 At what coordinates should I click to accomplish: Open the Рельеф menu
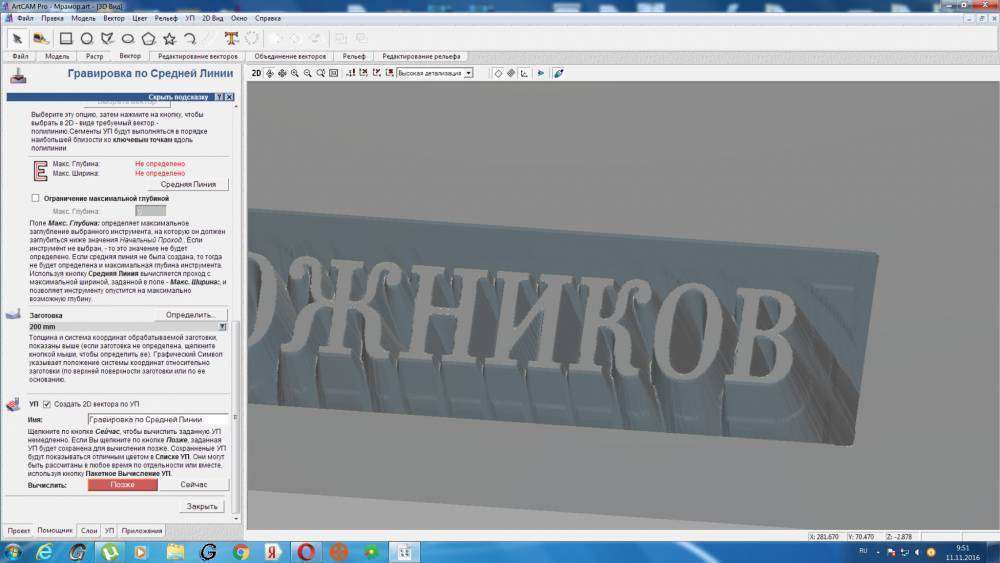166,19
